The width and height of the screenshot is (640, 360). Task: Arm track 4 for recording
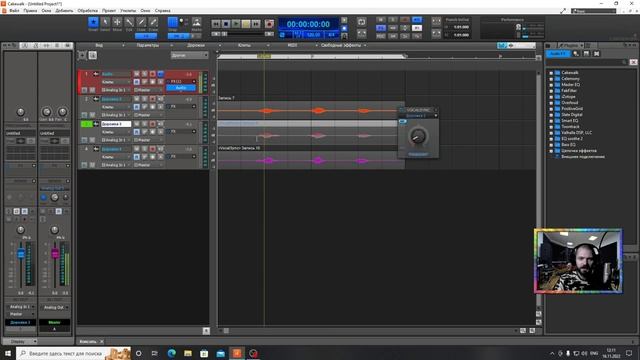pyautogui.click(x=152, y=149)
